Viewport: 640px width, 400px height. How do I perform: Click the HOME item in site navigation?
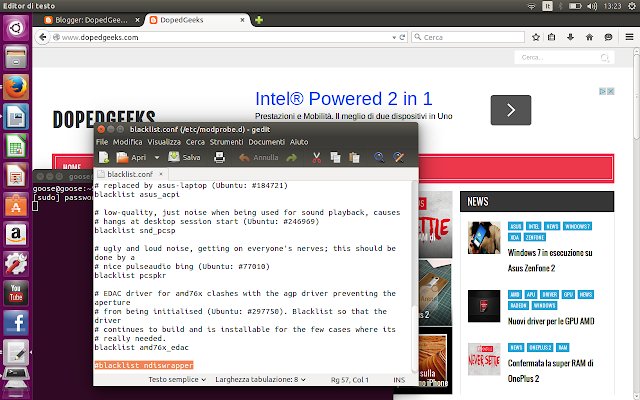coord(72,167)
